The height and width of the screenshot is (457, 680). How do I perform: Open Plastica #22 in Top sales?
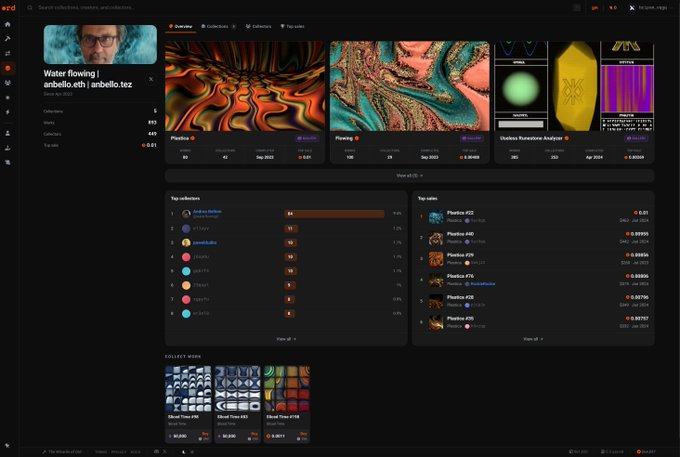[460, 213]
